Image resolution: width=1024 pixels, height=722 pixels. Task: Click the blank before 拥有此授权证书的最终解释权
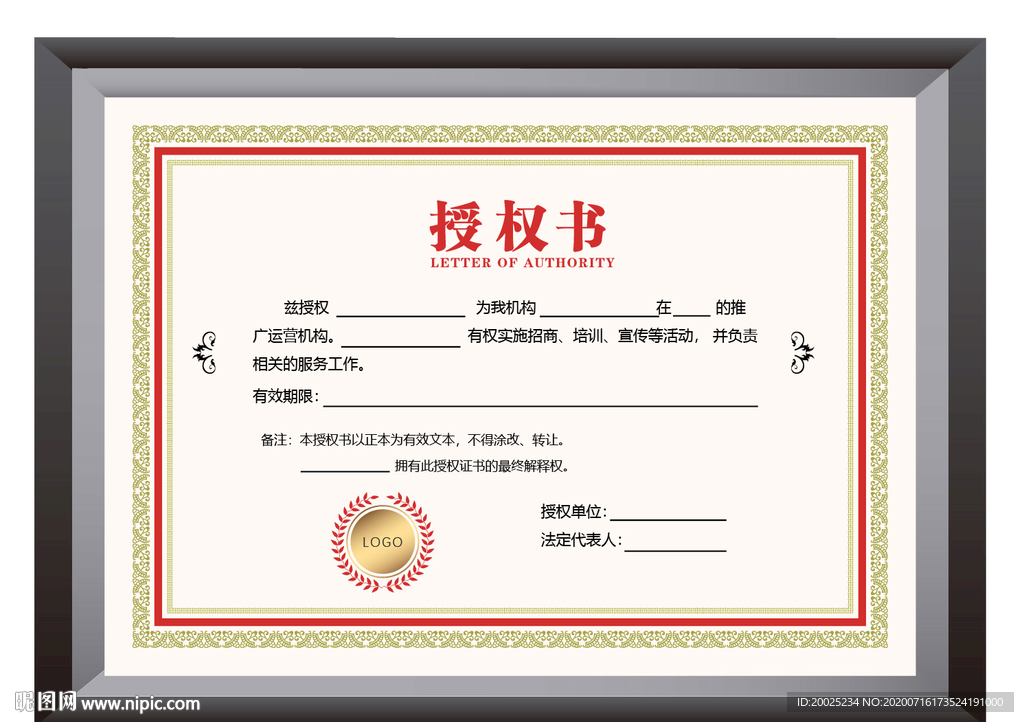click(345, 471)
